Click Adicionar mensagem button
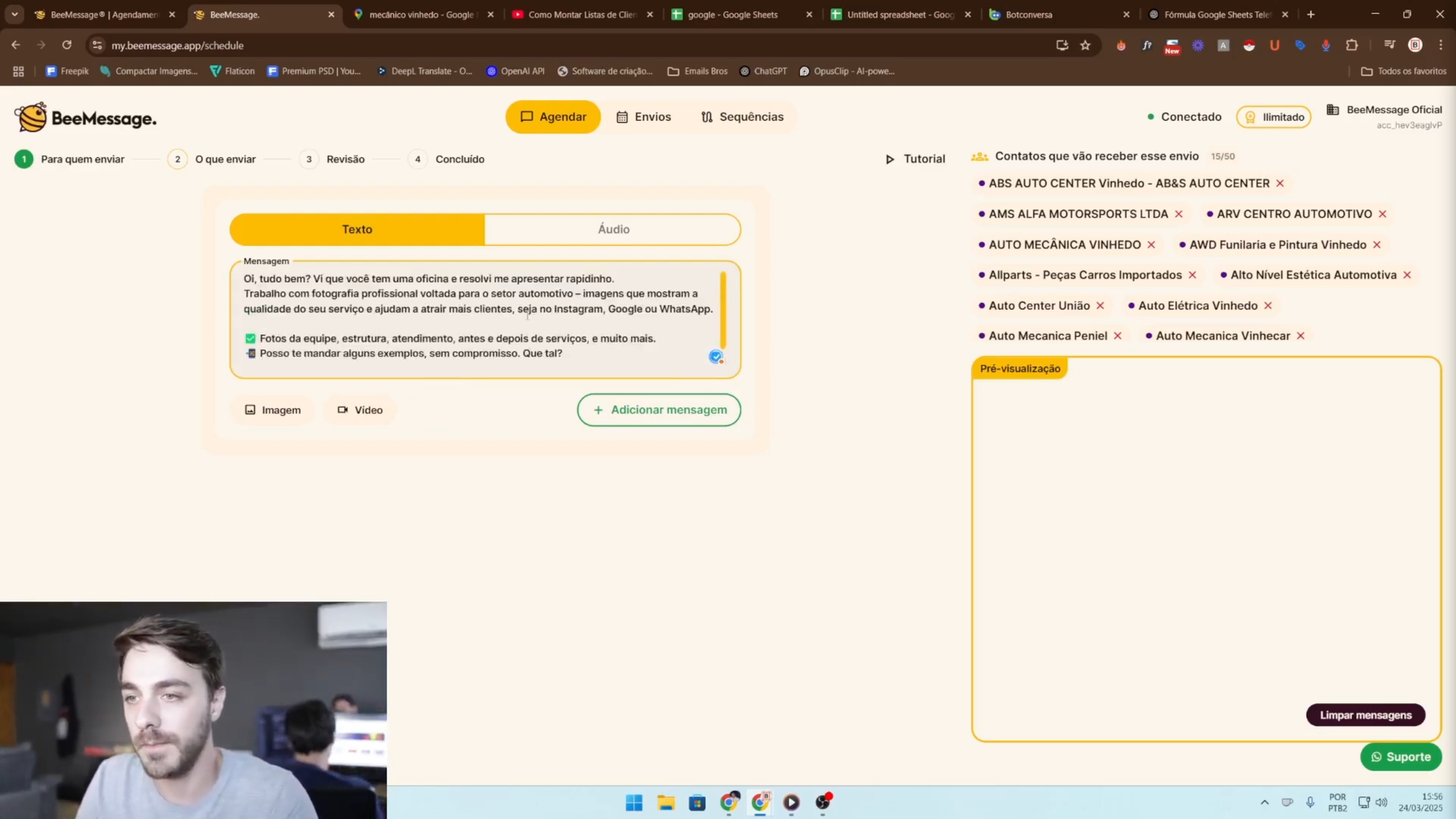The image size is (1456, 819). coord(659,410)
